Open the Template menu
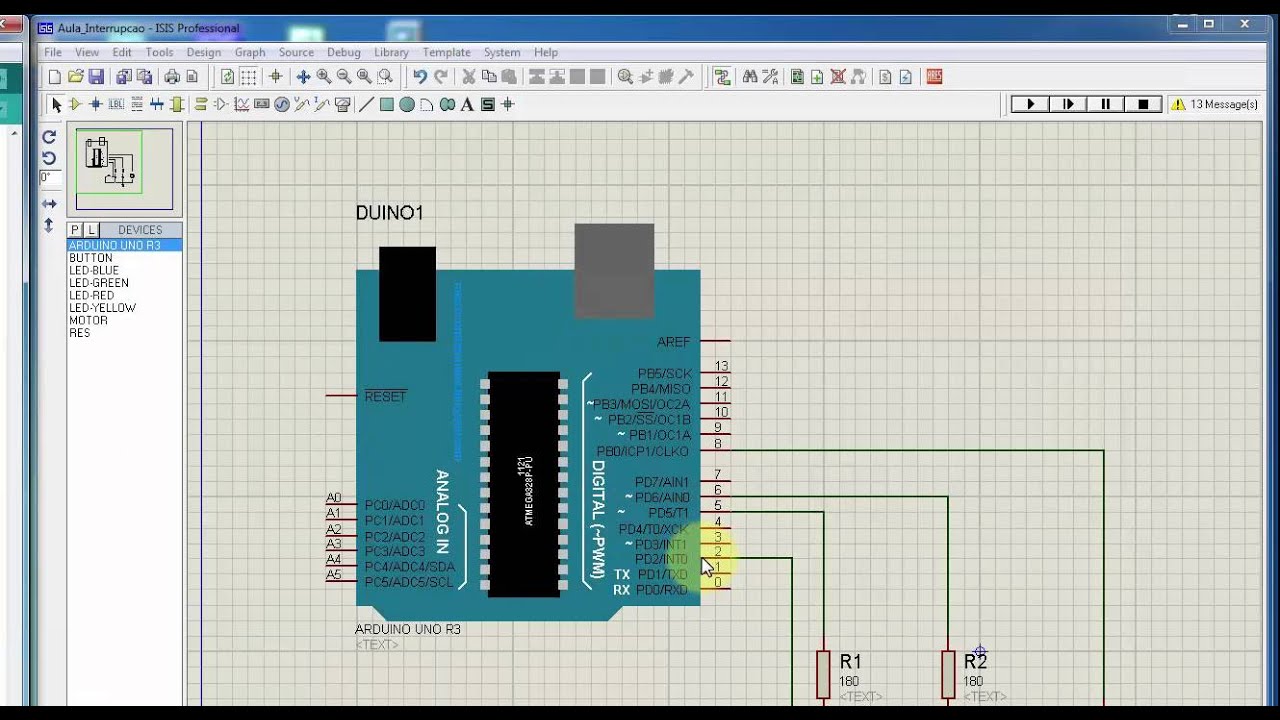This screenshot has height=720, width=1280. point(446,52)
